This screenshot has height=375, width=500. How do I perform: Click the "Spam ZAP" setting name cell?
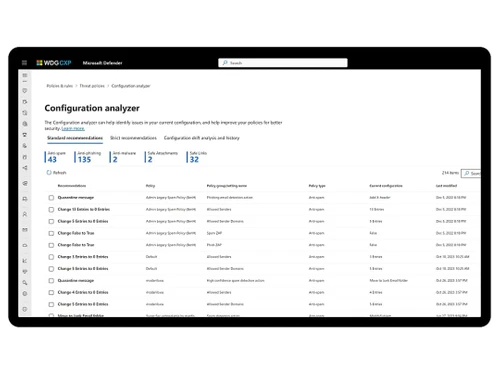click(214, 233)
